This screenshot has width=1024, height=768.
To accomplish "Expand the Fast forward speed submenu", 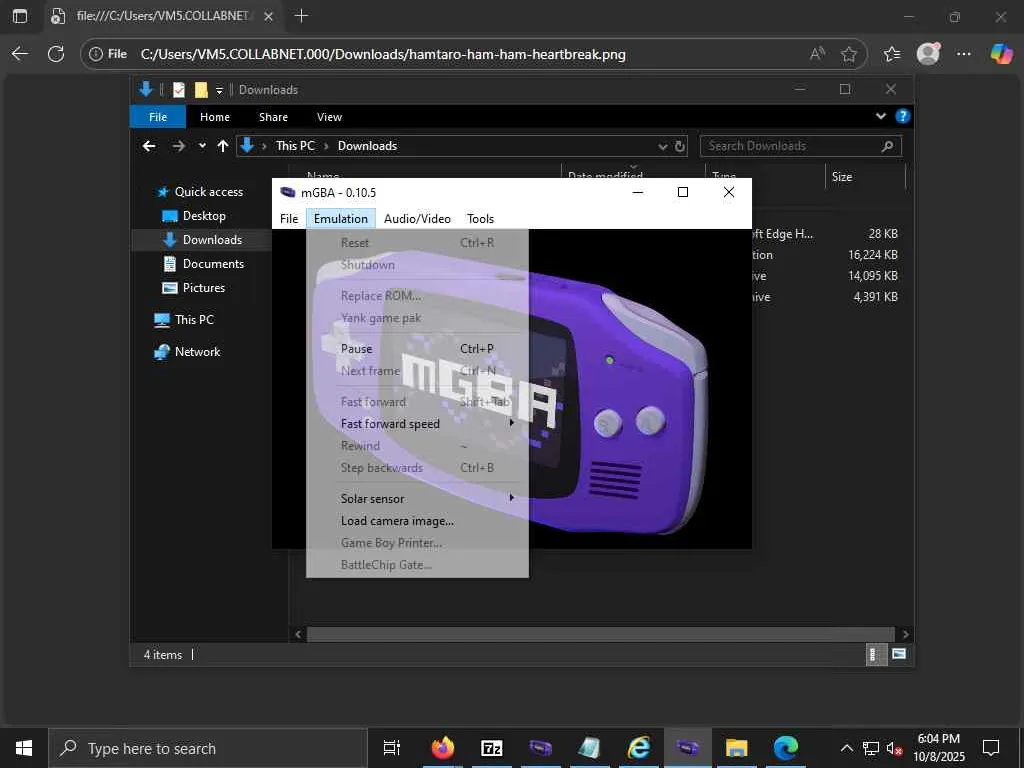I will [417, 424].
